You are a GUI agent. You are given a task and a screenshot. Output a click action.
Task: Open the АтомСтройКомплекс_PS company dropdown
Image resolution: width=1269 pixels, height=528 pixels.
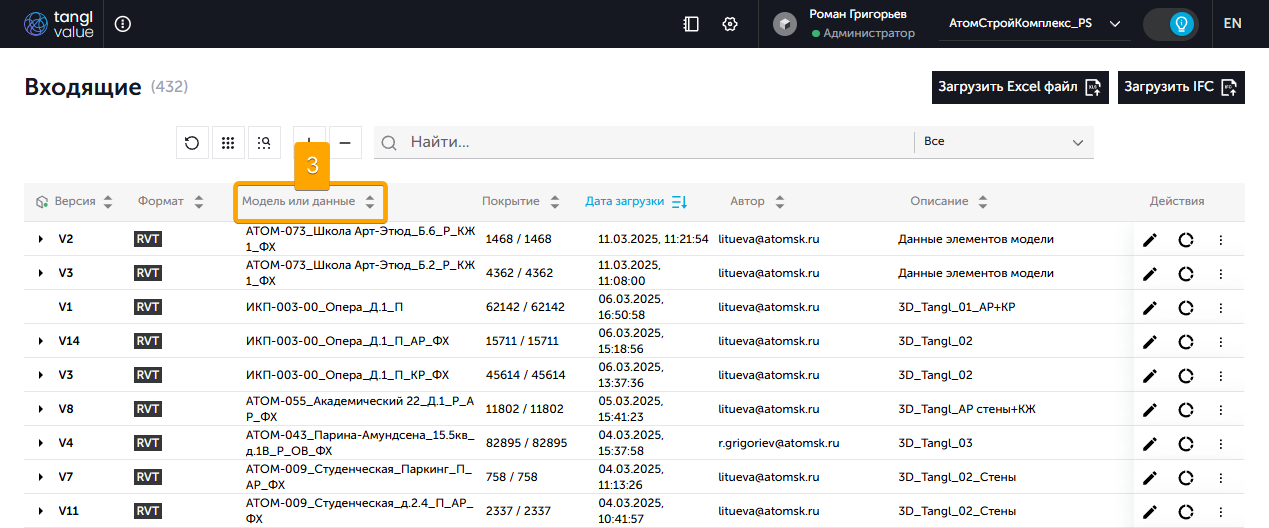1033,24
